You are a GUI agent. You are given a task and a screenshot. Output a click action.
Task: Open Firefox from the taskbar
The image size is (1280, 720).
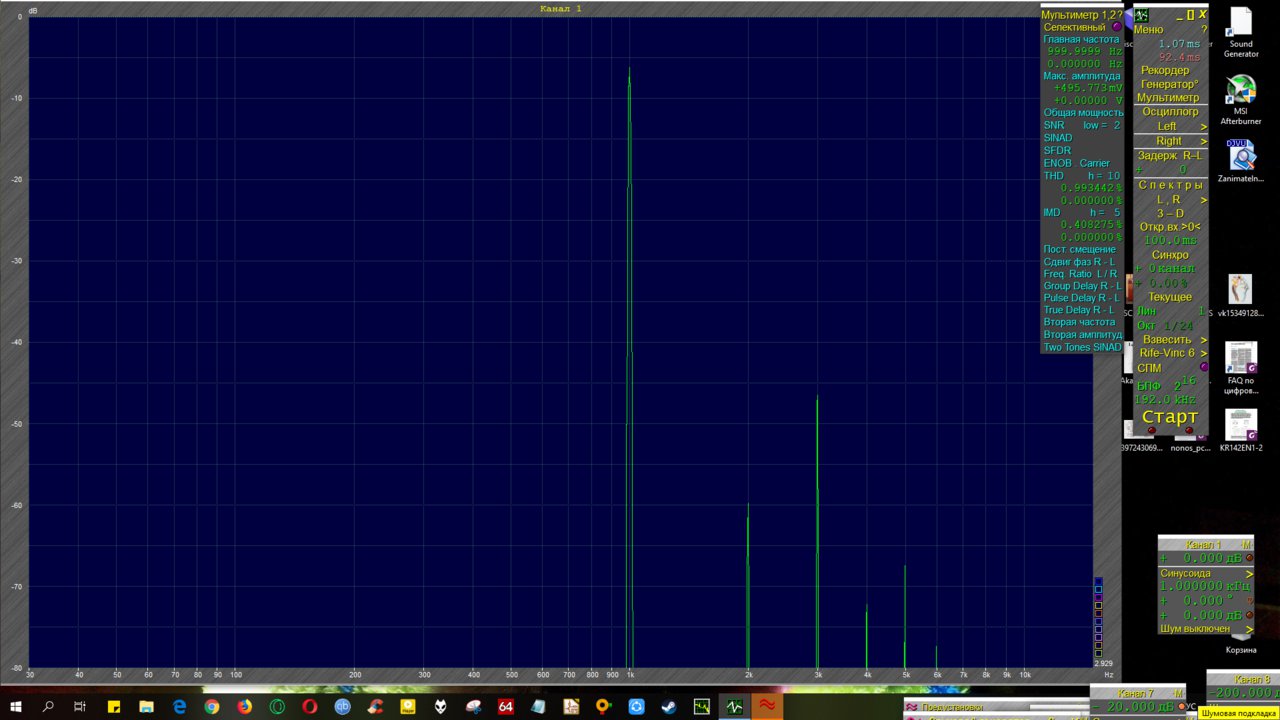coord(245,707)
